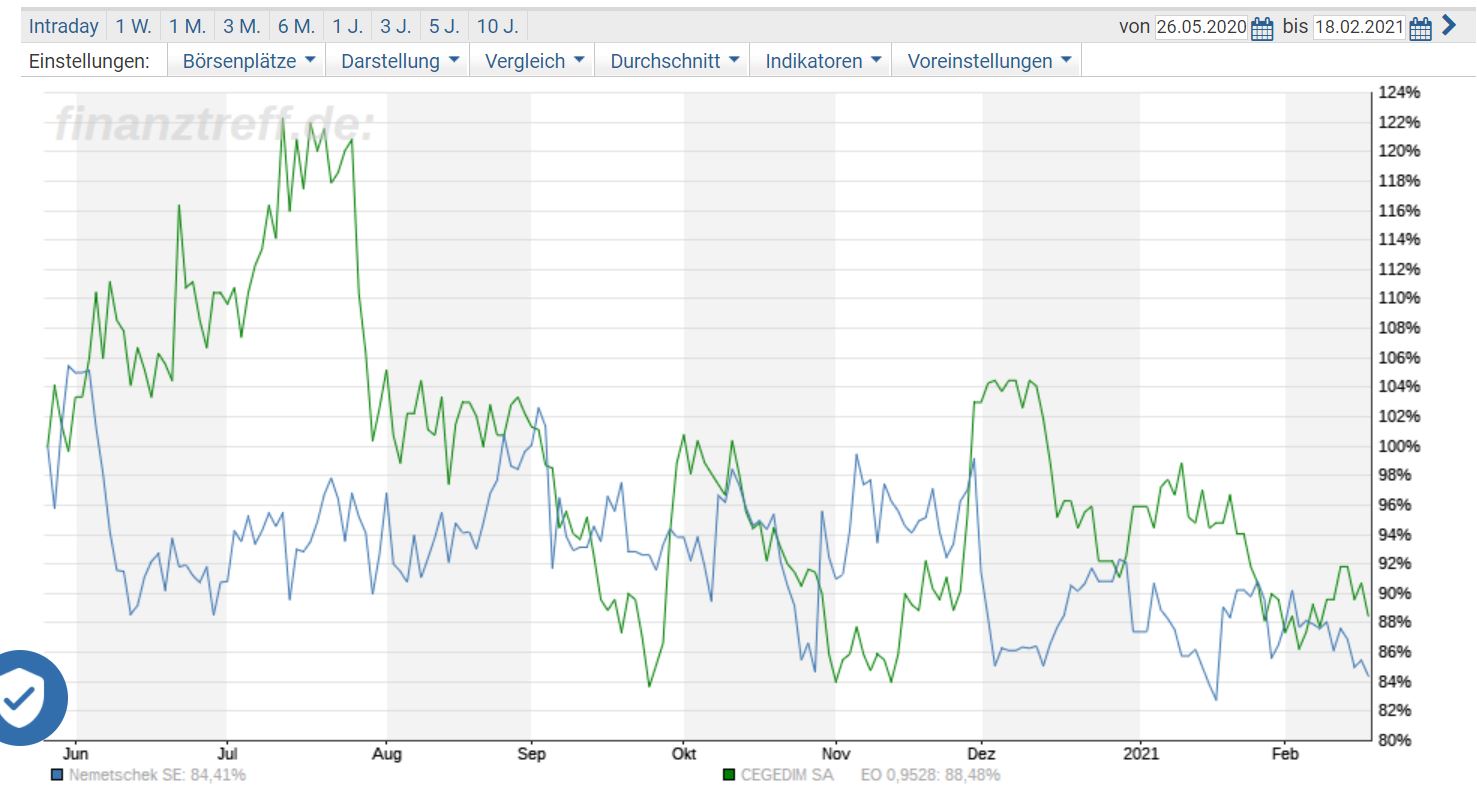Image resolution: width=1477 pixels, height=802 pixels.
Task: Click the Jun x-axis month label
Action: point(76,754)
